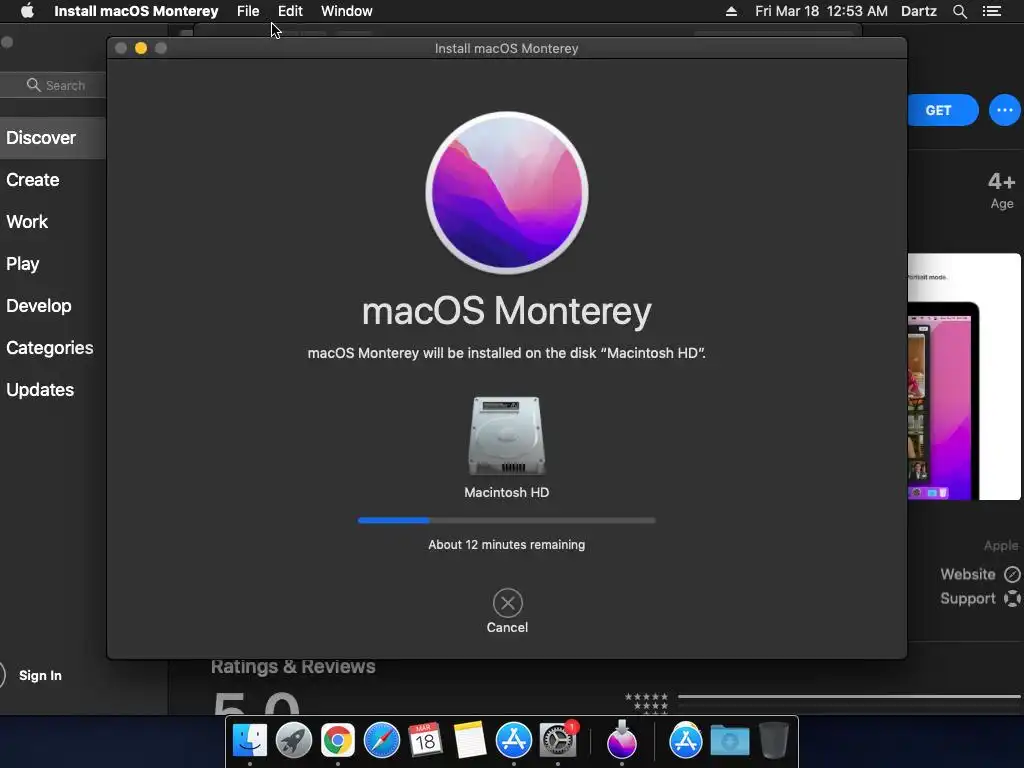Click the "About 12 minutes remaining" text
The image size is (1024, 768).
(x=507, y=545)
